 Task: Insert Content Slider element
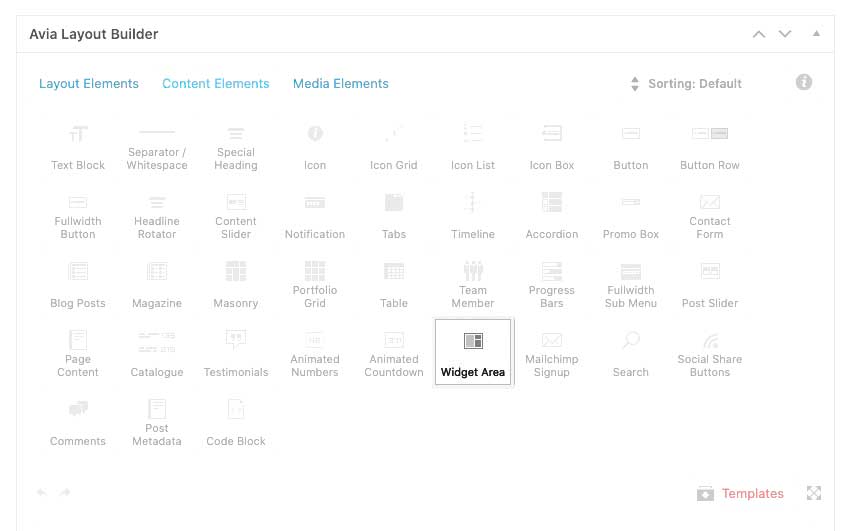(x=236, y=214)
